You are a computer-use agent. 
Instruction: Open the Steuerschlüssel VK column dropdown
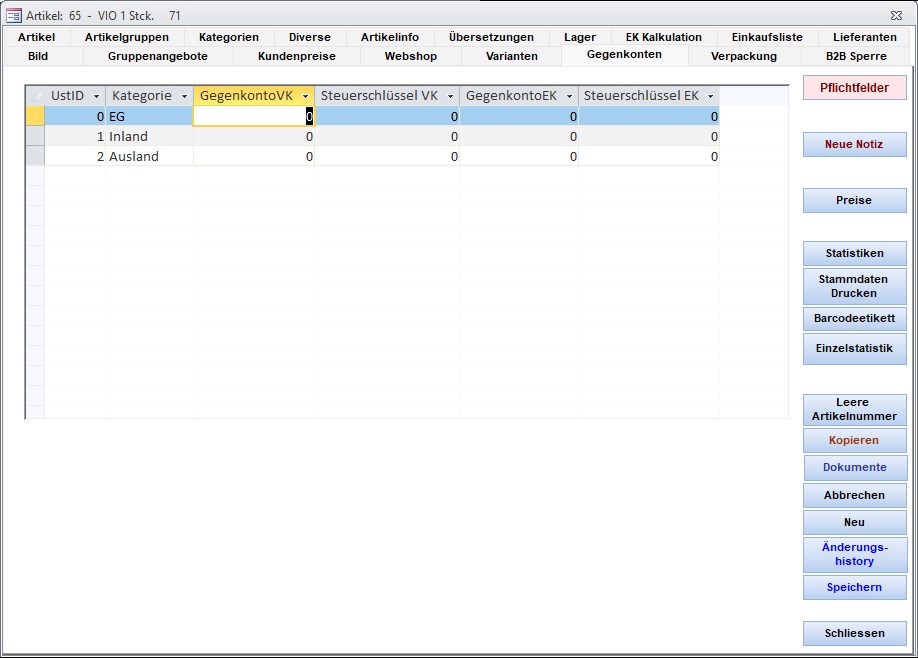[x=450, y=96]
